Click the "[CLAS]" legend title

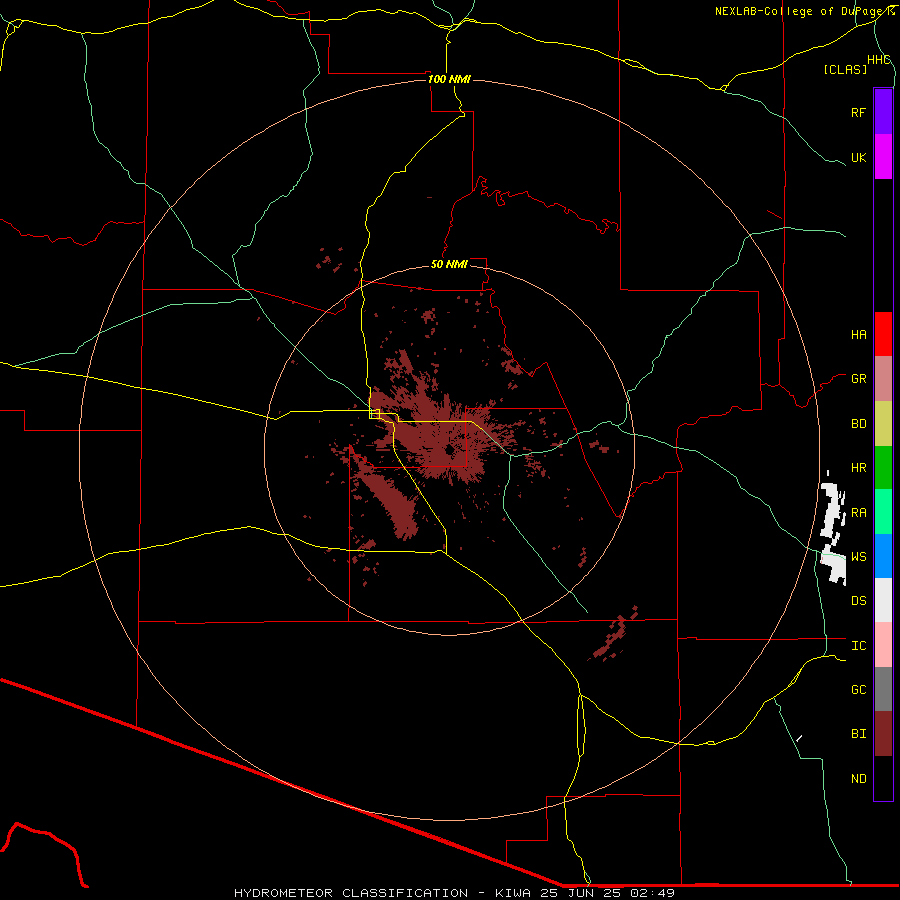(x=845, y=69)
